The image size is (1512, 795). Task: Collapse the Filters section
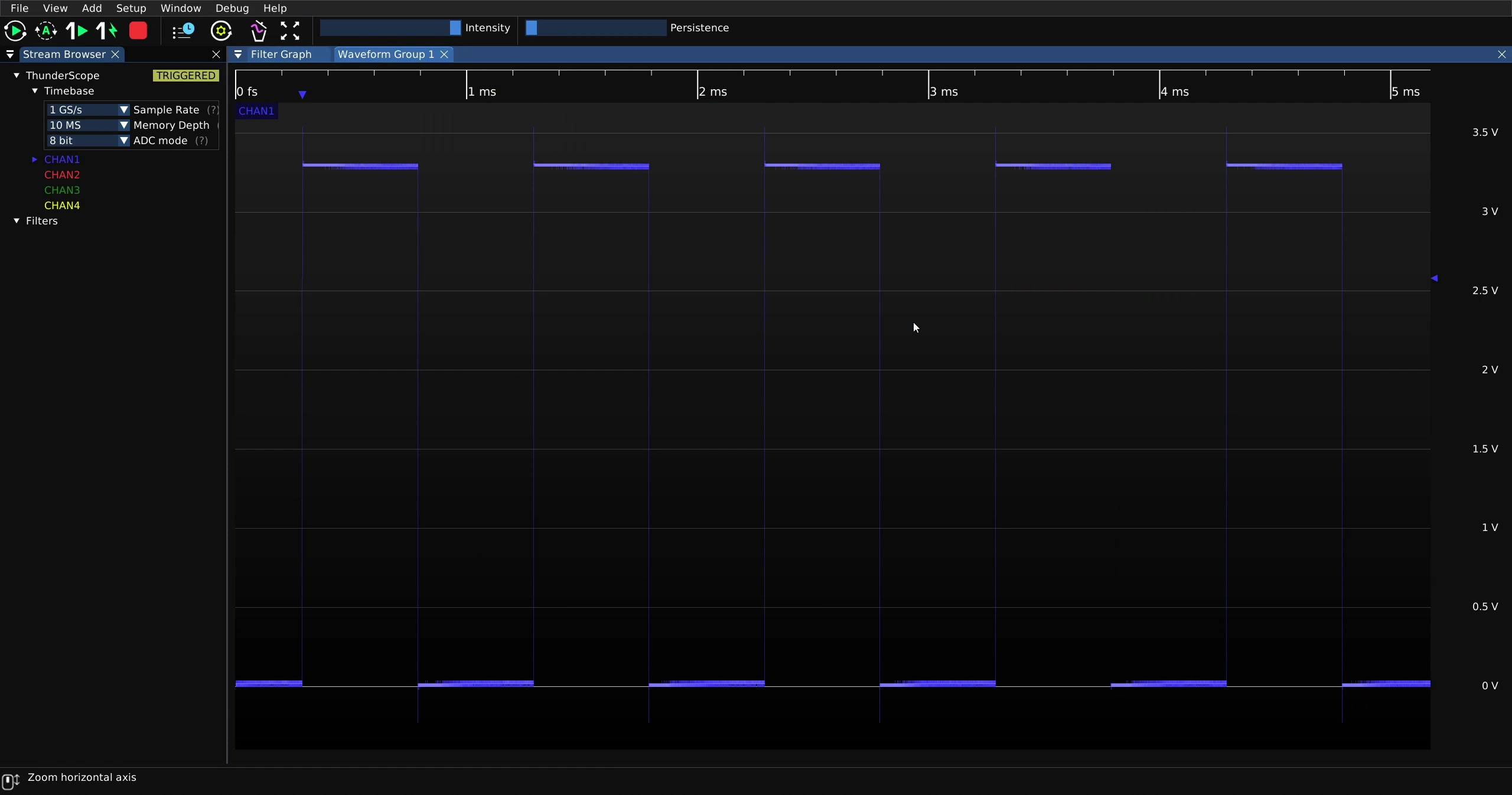coord(17,221)
